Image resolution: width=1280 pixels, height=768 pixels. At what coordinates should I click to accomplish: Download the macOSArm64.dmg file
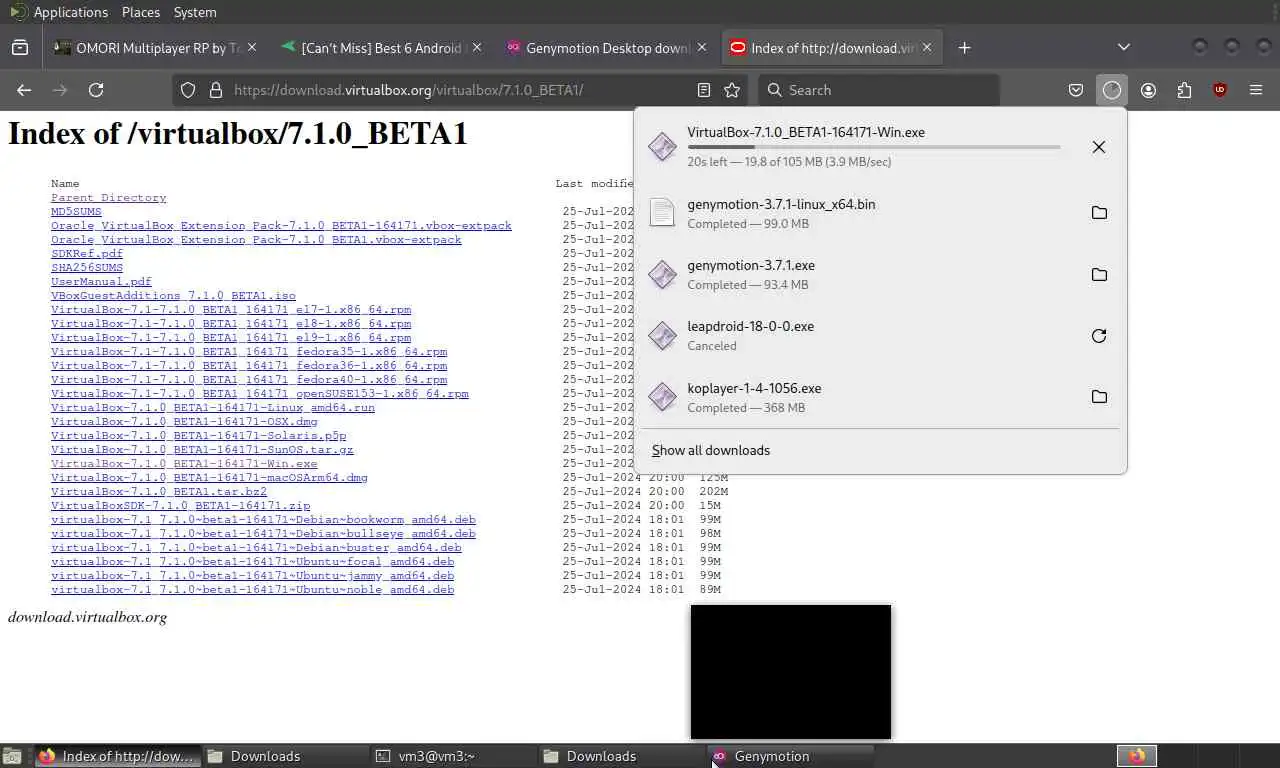coord(209,478)
